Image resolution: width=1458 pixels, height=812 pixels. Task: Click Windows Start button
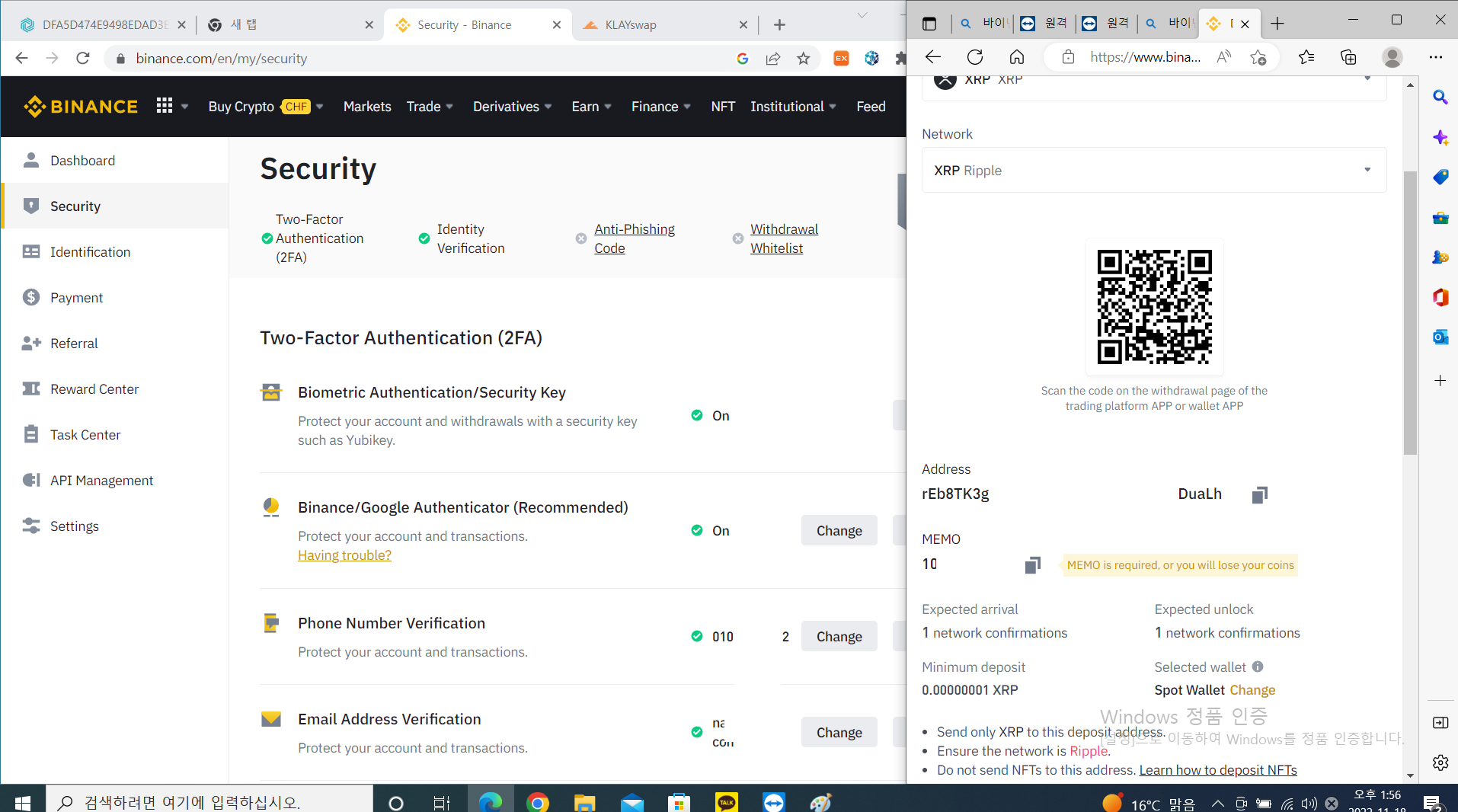tap(22, 802)
